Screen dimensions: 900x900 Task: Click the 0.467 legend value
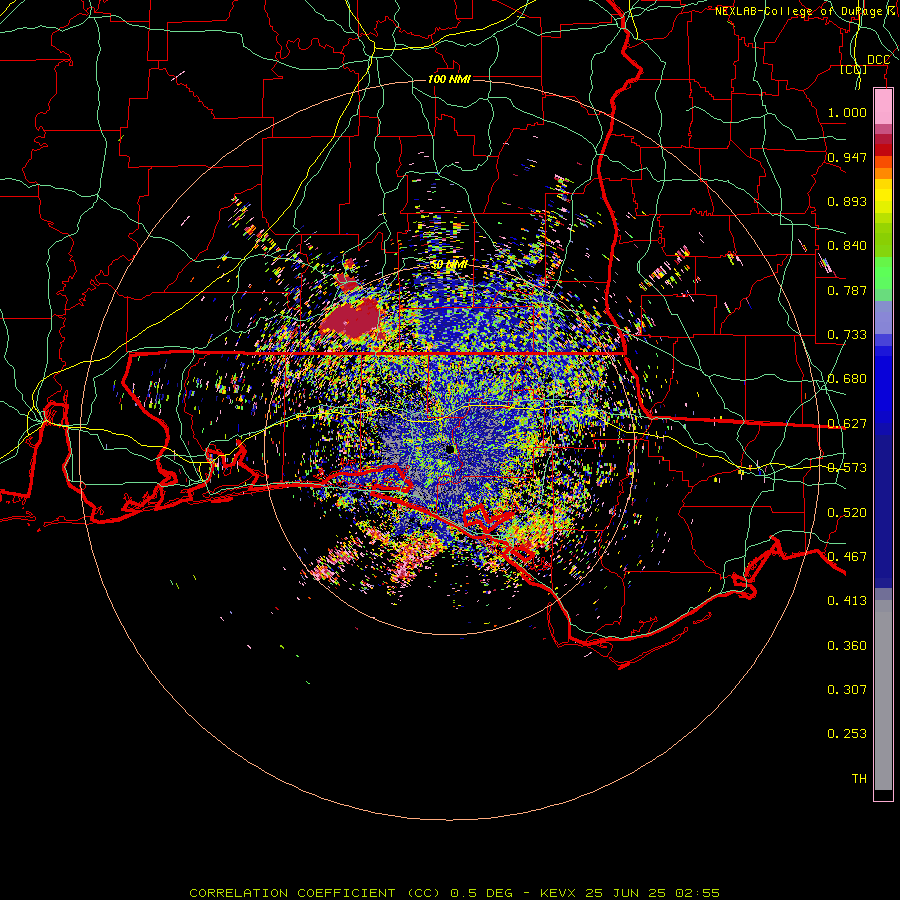click(847, 557)
